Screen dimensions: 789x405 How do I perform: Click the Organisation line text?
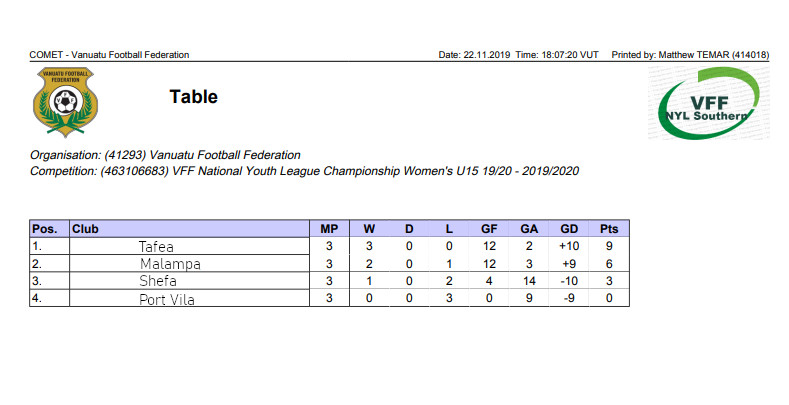point(165,155)
